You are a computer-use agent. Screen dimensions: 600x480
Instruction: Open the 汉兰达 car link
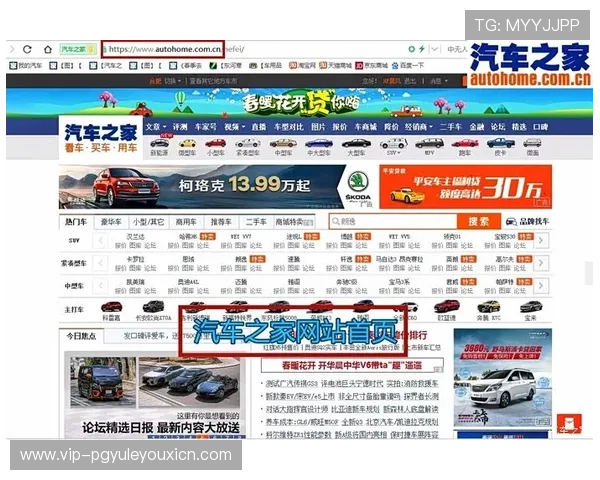tap(135, 237)
